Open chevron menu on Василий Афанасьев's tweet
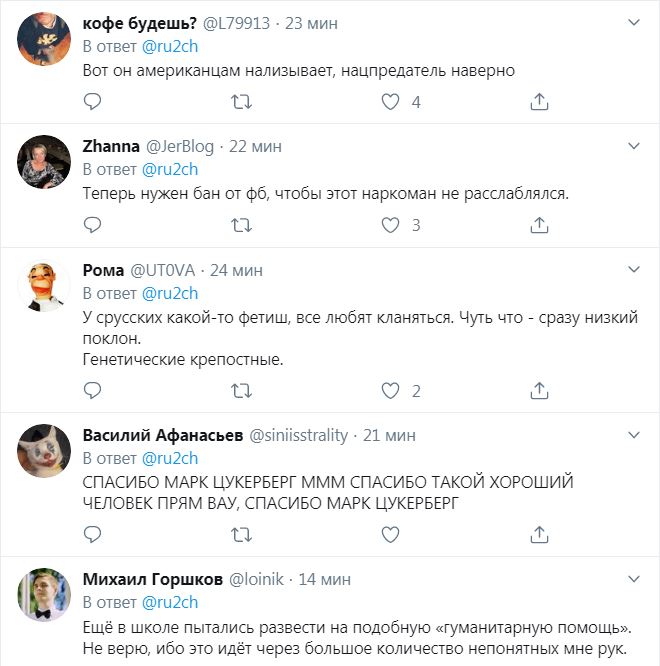Image resolution: width=660 pixels, height=666 pixels. (x=631, y=435)
